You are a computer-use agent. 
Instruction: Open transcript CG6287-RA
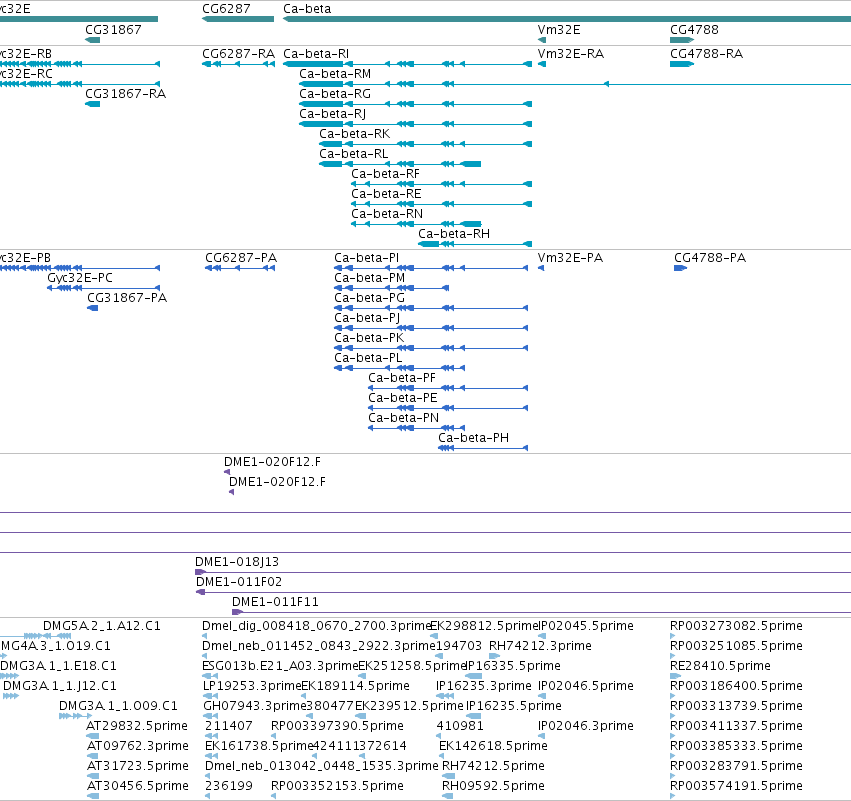[x=238, y=54]
